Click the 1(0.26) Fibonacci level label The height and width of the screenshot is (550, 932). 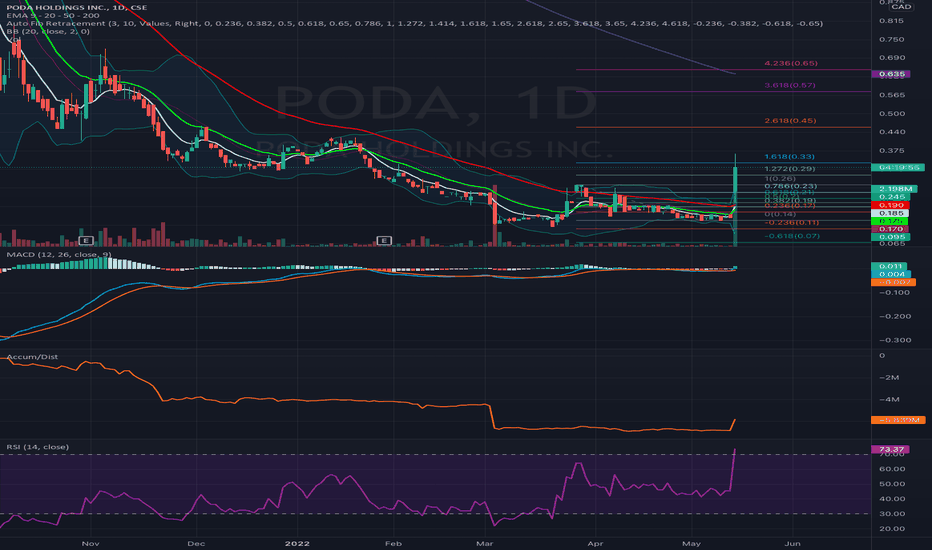point(780,178)
